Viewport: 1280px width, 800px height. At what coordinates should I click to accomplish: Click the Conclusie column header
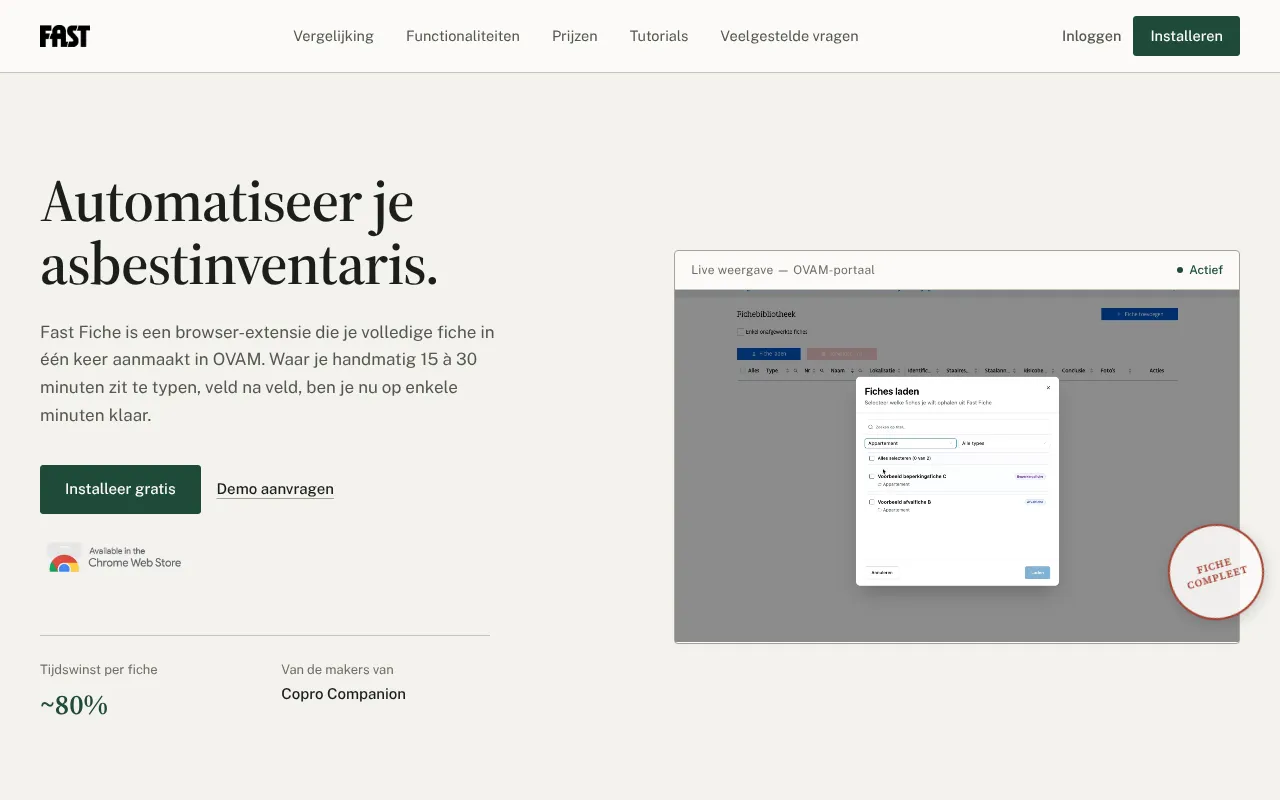pyautogui.click(x=1073, y=370)
